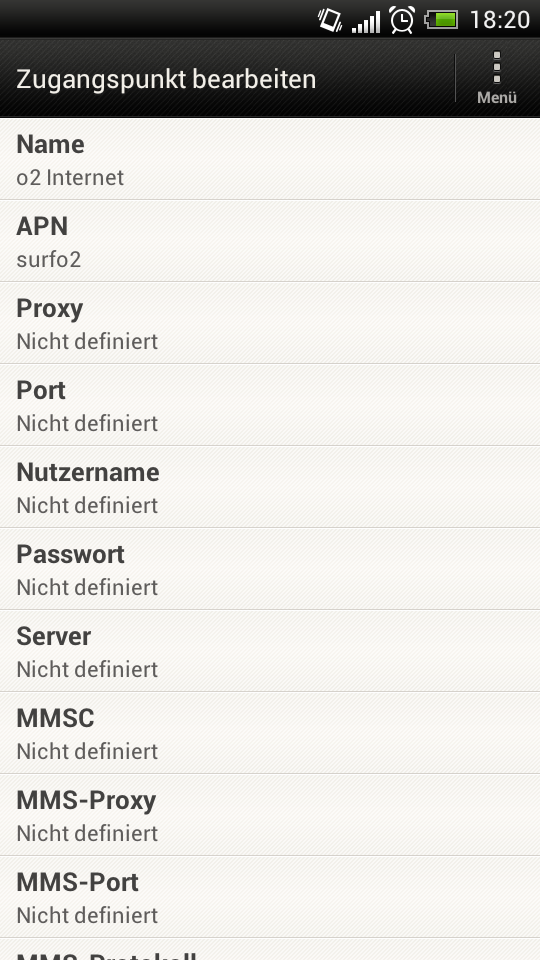
Task: Tap the alarm clock status icon
Action: click(402, 20)
